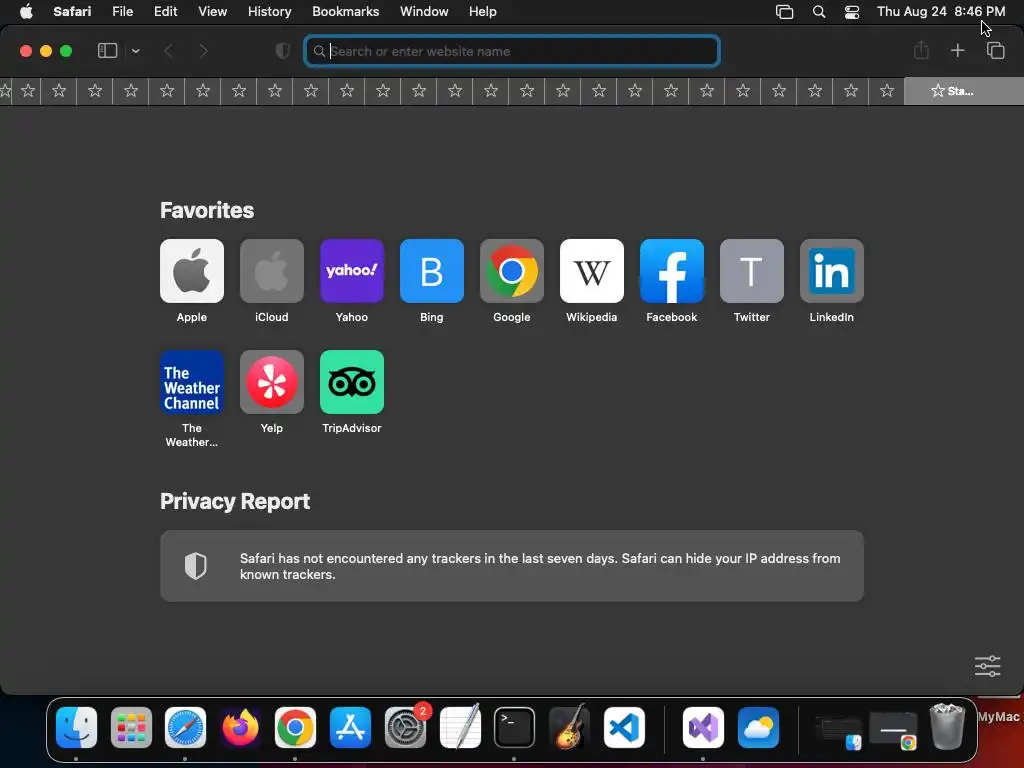
Task: Show the Safari sidebar
Action: [x=107, y=51]
